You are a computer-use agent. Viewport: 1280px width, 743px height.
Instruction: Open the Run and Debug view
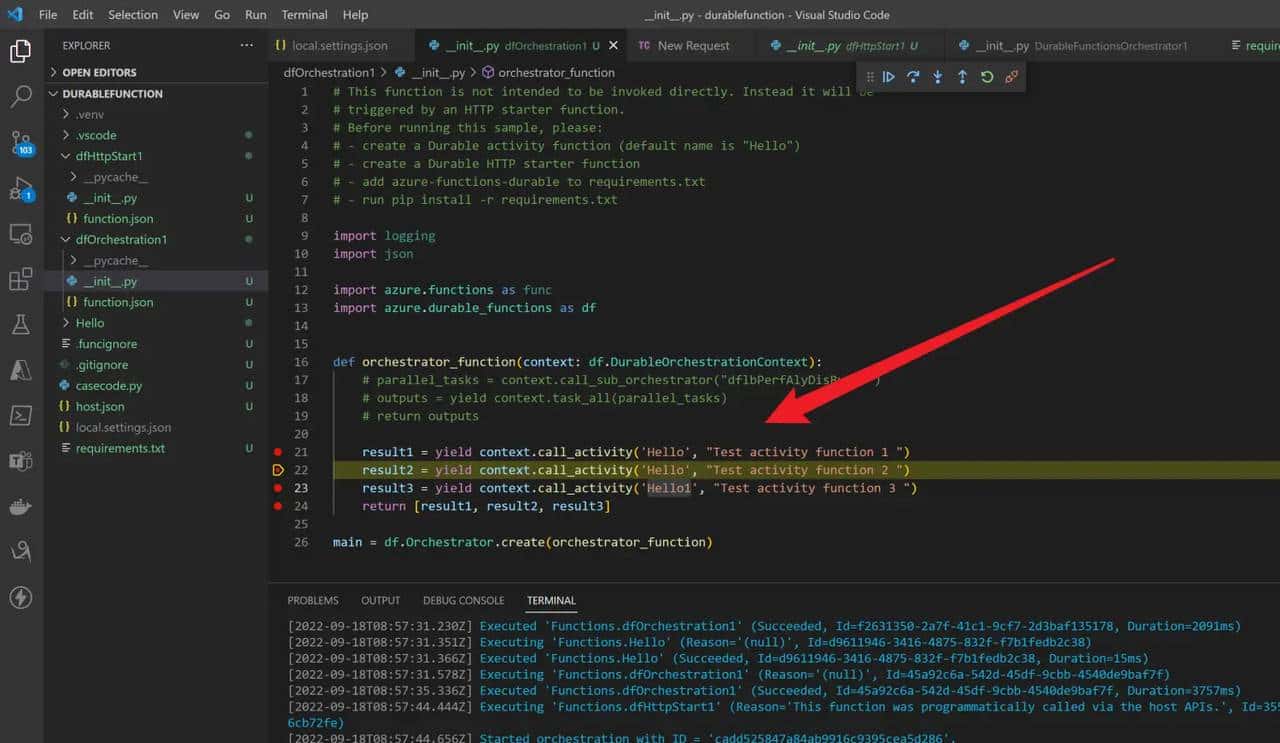click(20, 190)
